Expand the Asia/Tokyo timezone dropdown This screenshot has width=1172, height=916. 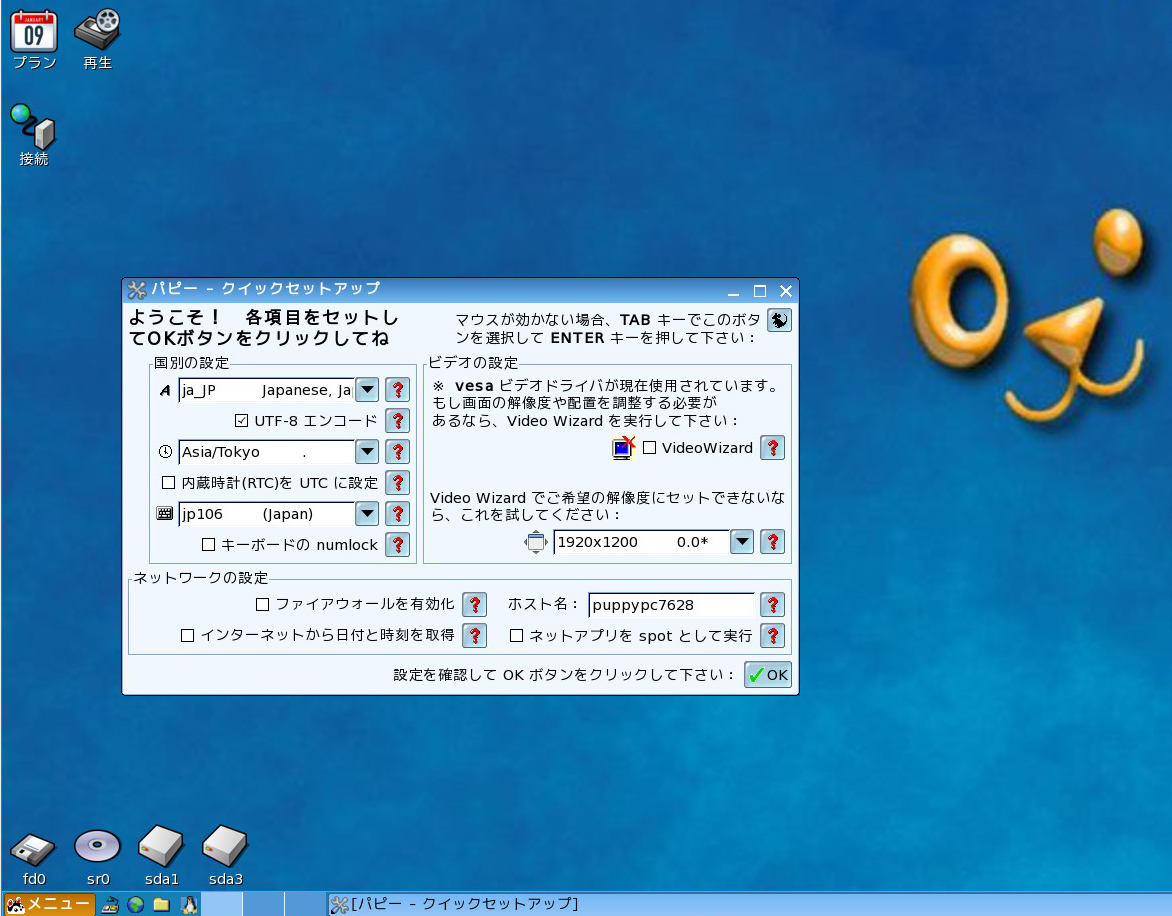(x=367, y=452)
